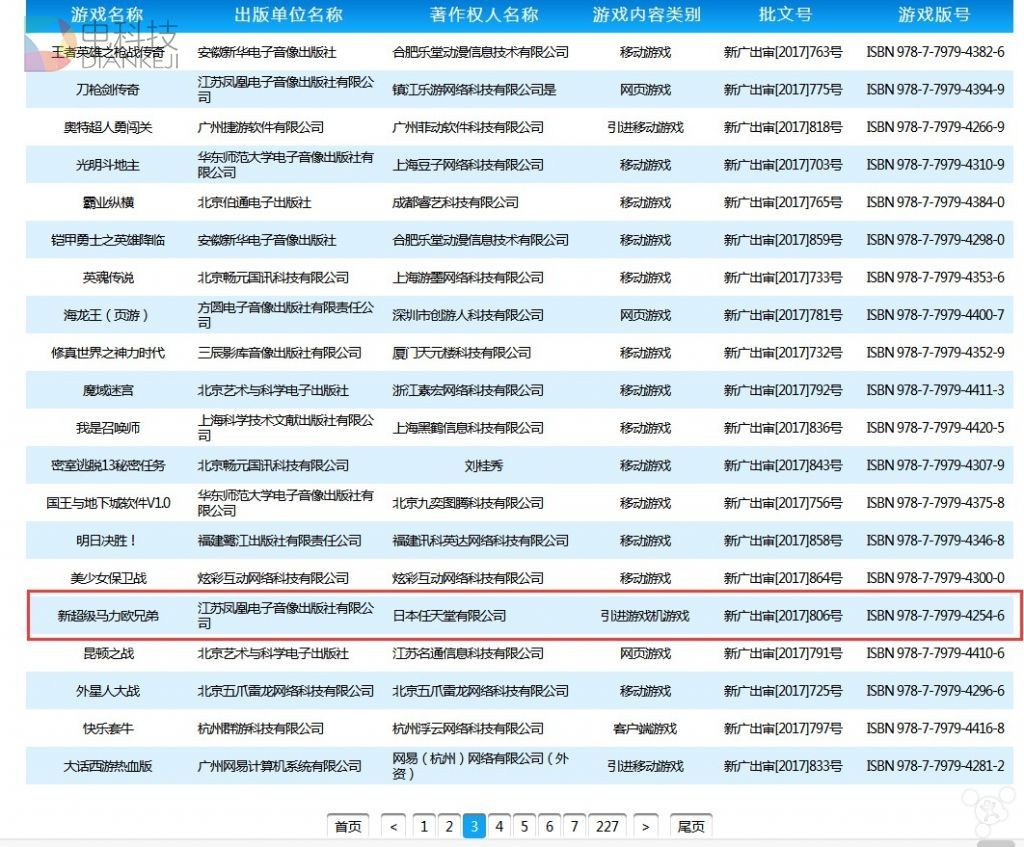Jump to page 227 in pagination
1024x847 pixels.
point(607,826)
